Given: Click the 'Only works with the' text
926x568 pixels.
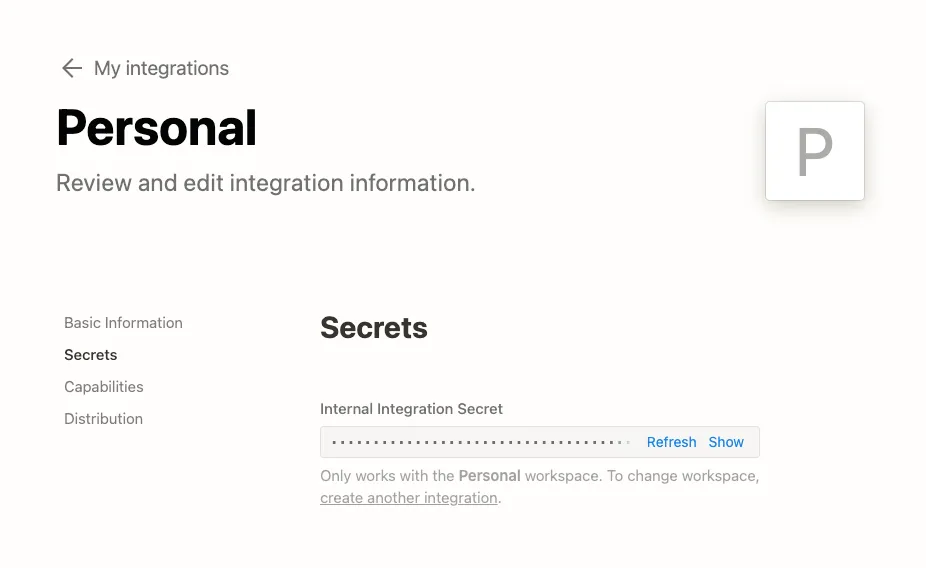Looking at the screenshot, I should click(x=386, y=476).
